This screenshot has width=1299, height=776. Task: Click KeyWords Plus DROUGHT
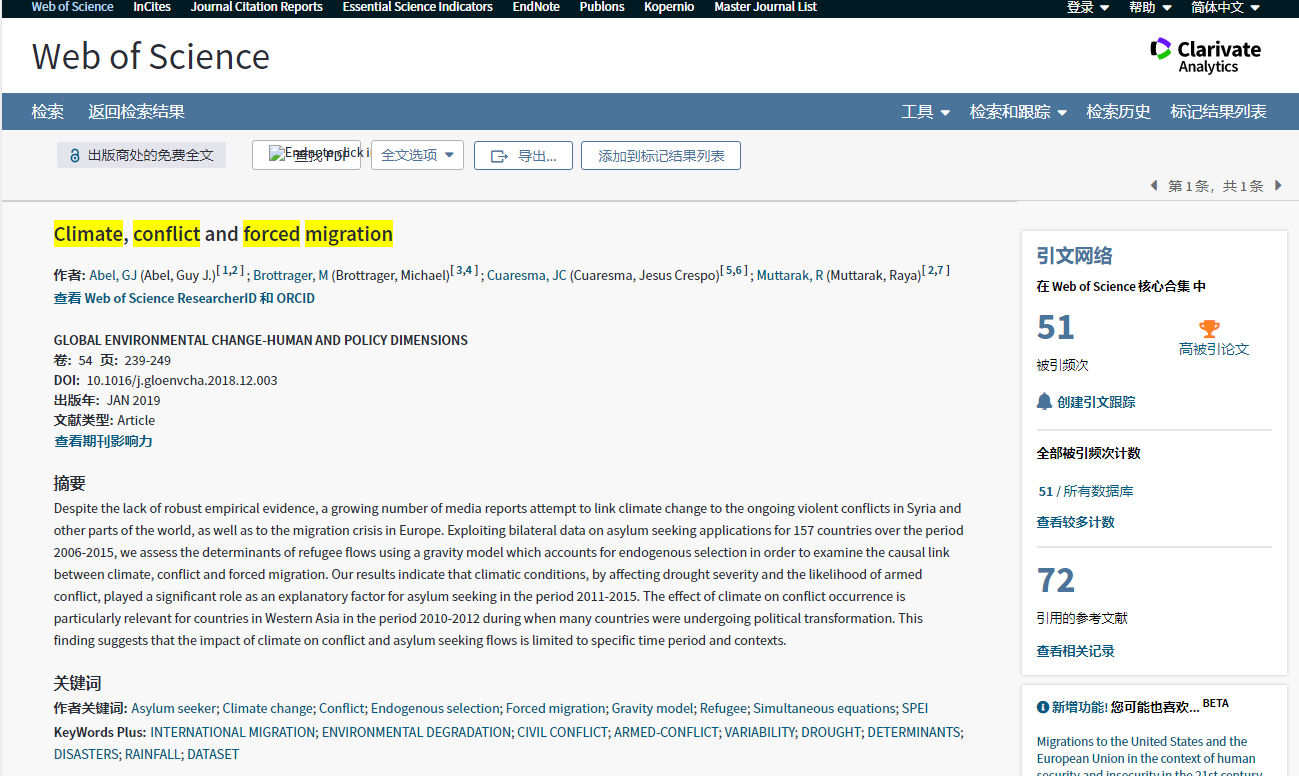click(831, 732)
